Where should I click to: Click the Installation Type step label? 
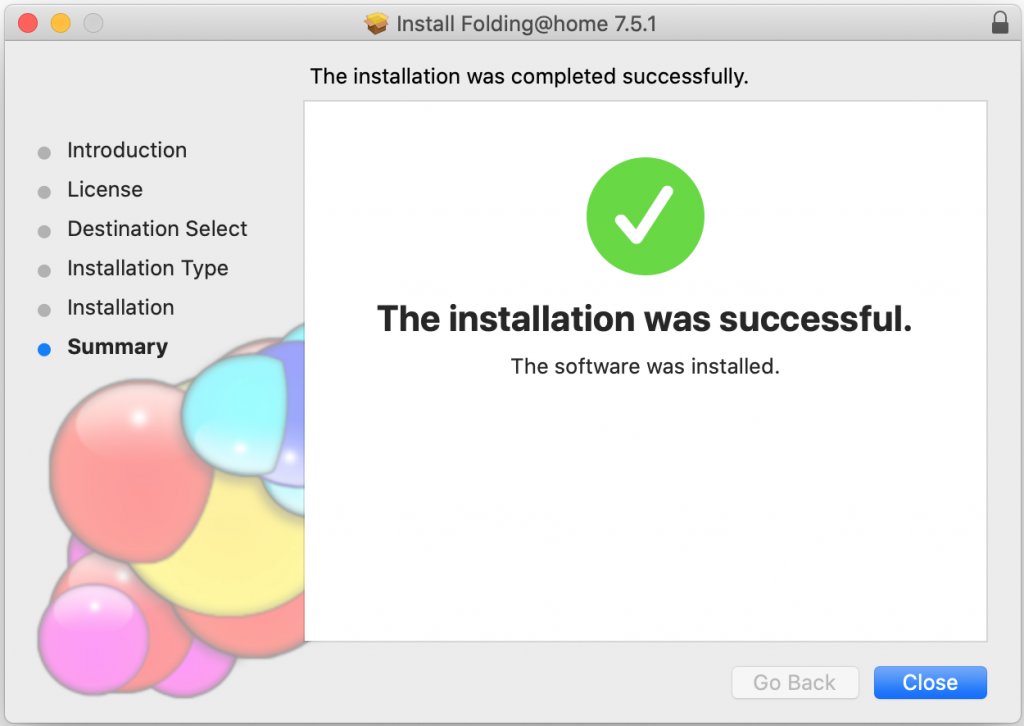pos(148,268)
